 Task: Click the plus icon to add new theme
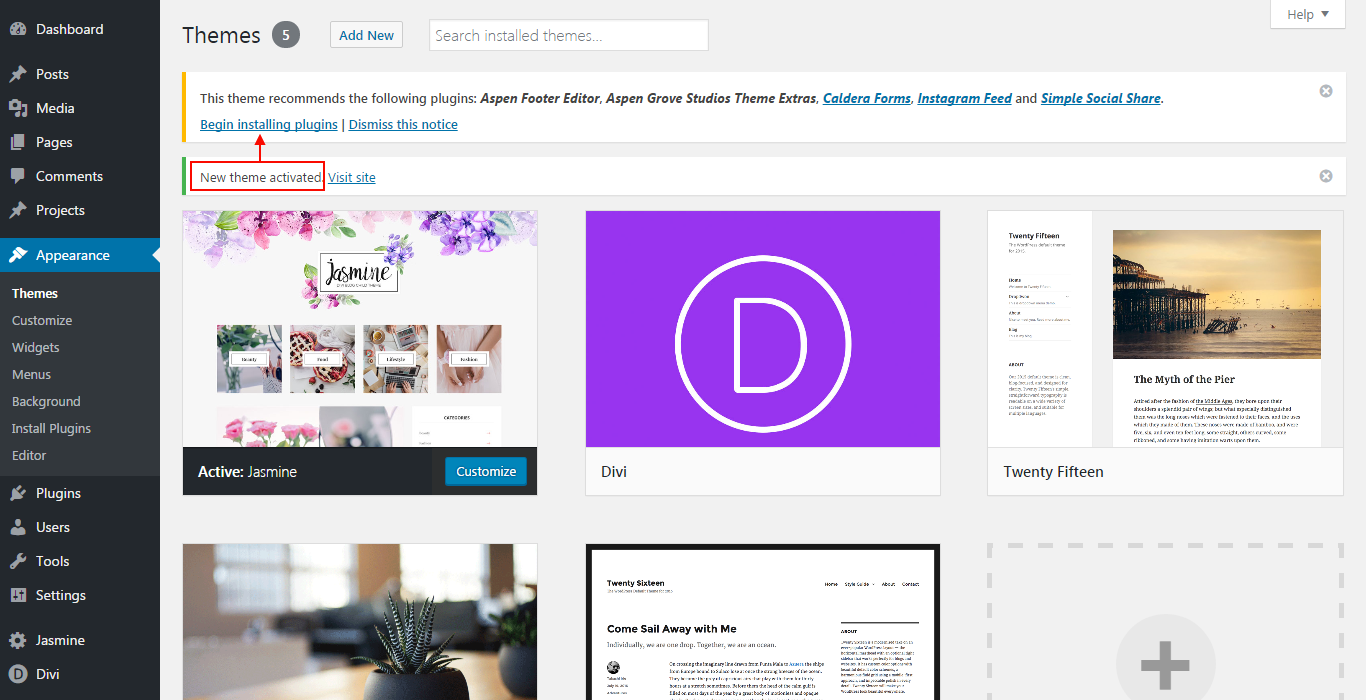(1165, 663)
